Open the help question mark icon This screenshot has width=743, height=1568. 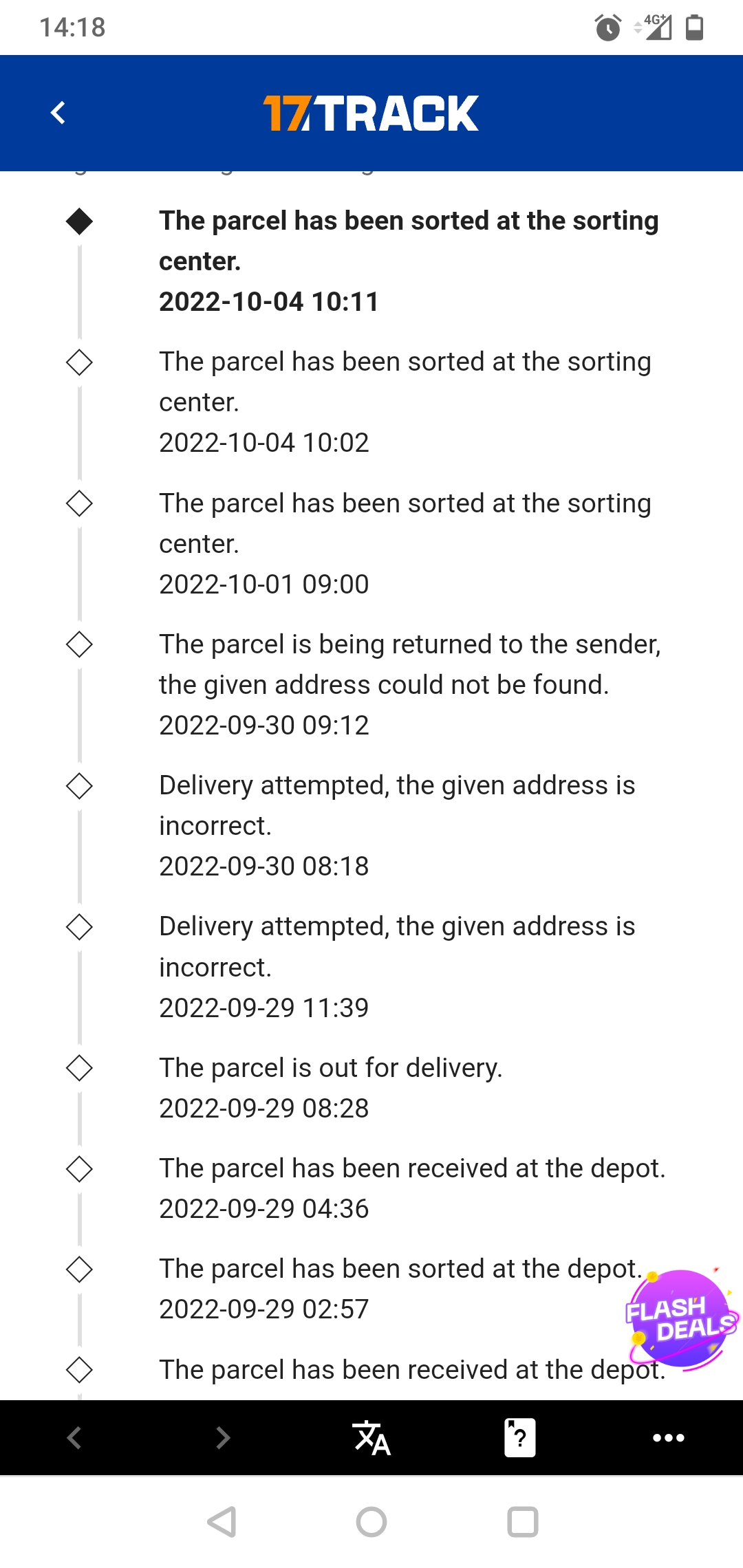coord(520,1438)
